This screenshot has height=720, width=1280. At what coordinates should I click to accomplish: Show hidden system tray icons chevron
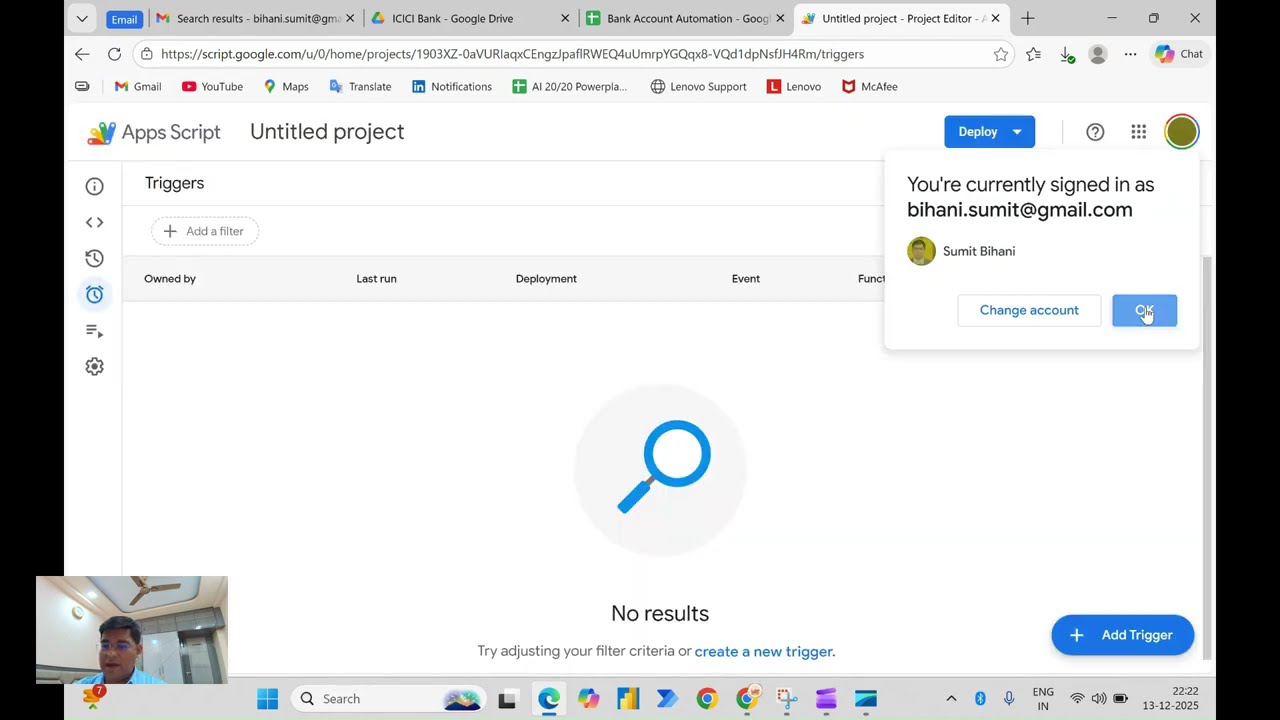pos(951,699)
